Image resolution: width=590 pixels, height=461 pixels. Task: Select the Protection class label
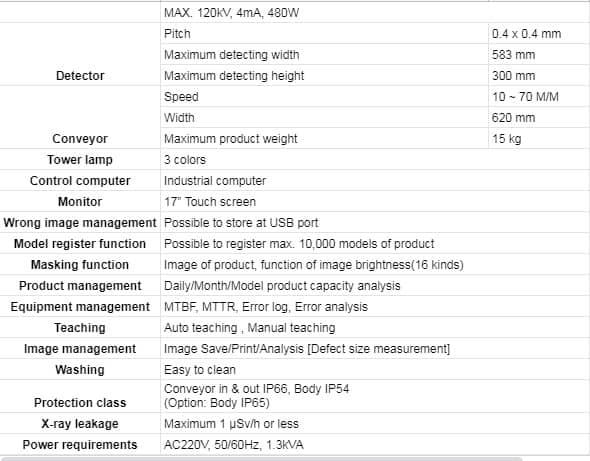pyautogui.click(x=80, y=403)
